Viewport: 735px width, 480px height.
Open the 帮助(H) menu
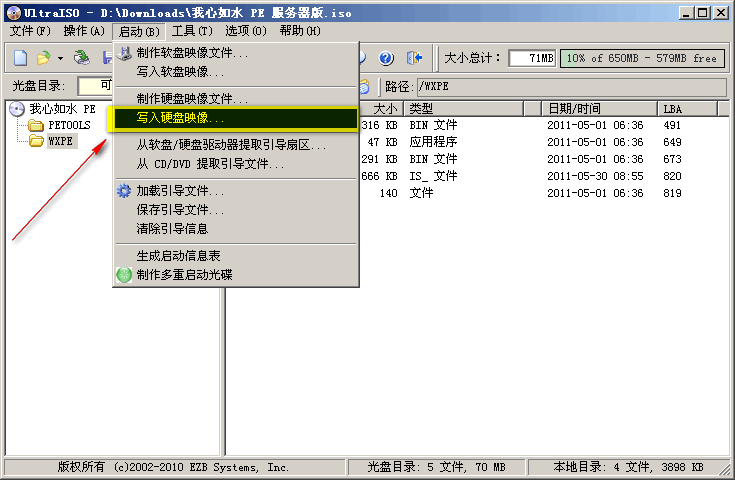300,31
